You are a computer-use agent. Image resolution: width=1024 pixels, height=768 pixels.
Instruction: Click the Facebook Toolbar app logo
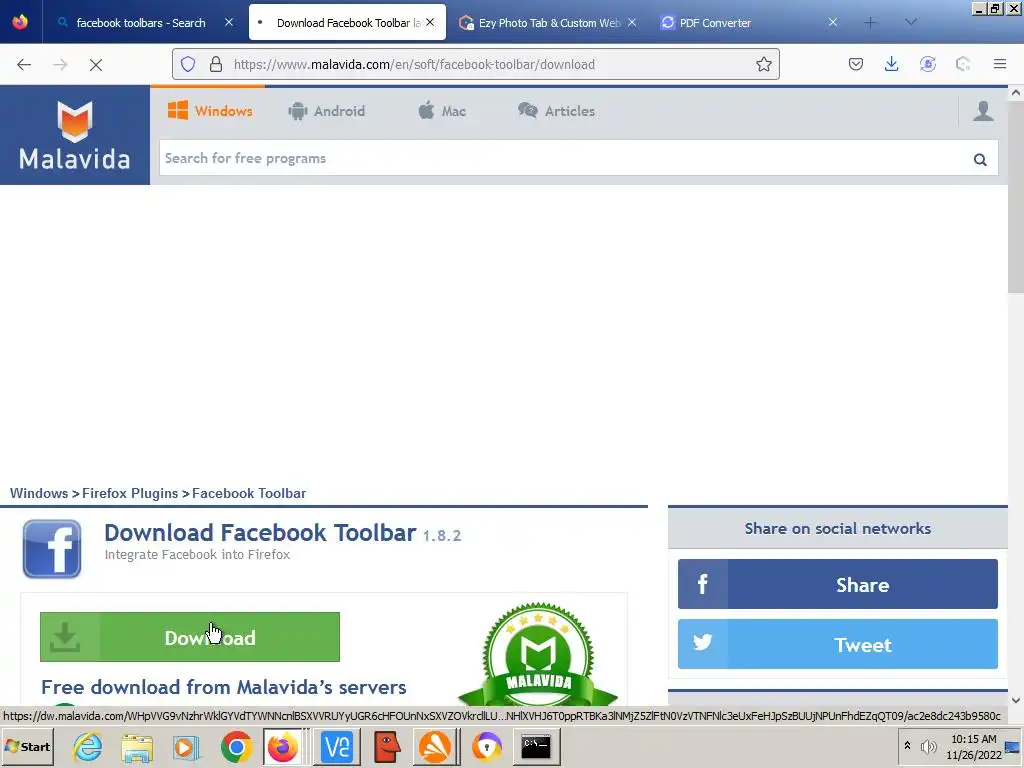point(52,549)
